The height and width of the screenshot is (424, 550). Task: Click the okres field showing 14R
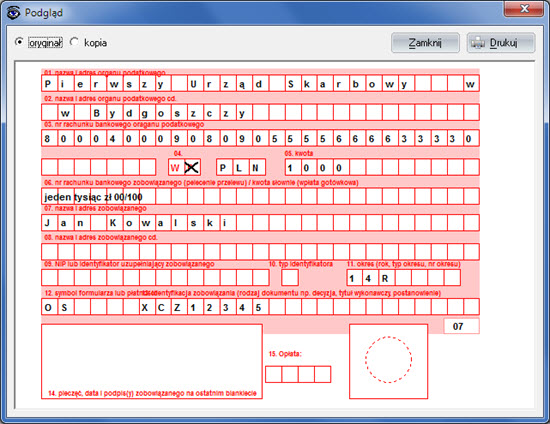(403, 278)
